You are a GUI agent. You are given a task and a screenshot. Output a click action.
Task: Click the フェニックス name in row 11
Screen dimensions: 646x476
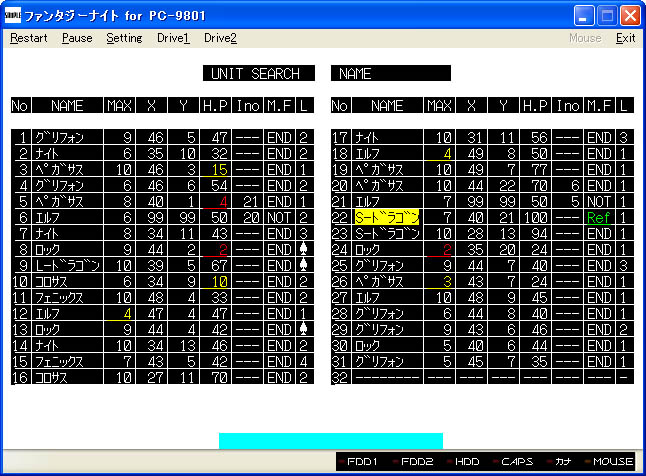click(x=59, y=298)
